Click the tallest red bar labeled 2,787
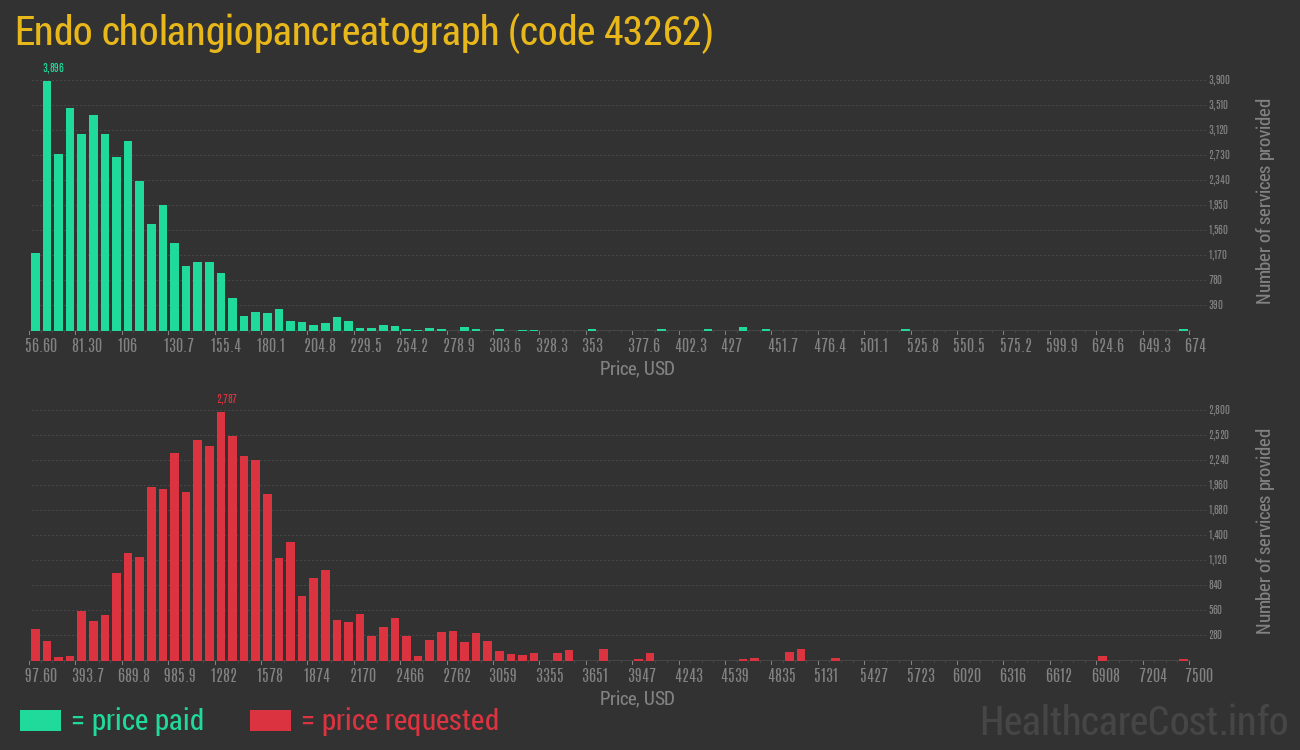 [x=222, y=530]
